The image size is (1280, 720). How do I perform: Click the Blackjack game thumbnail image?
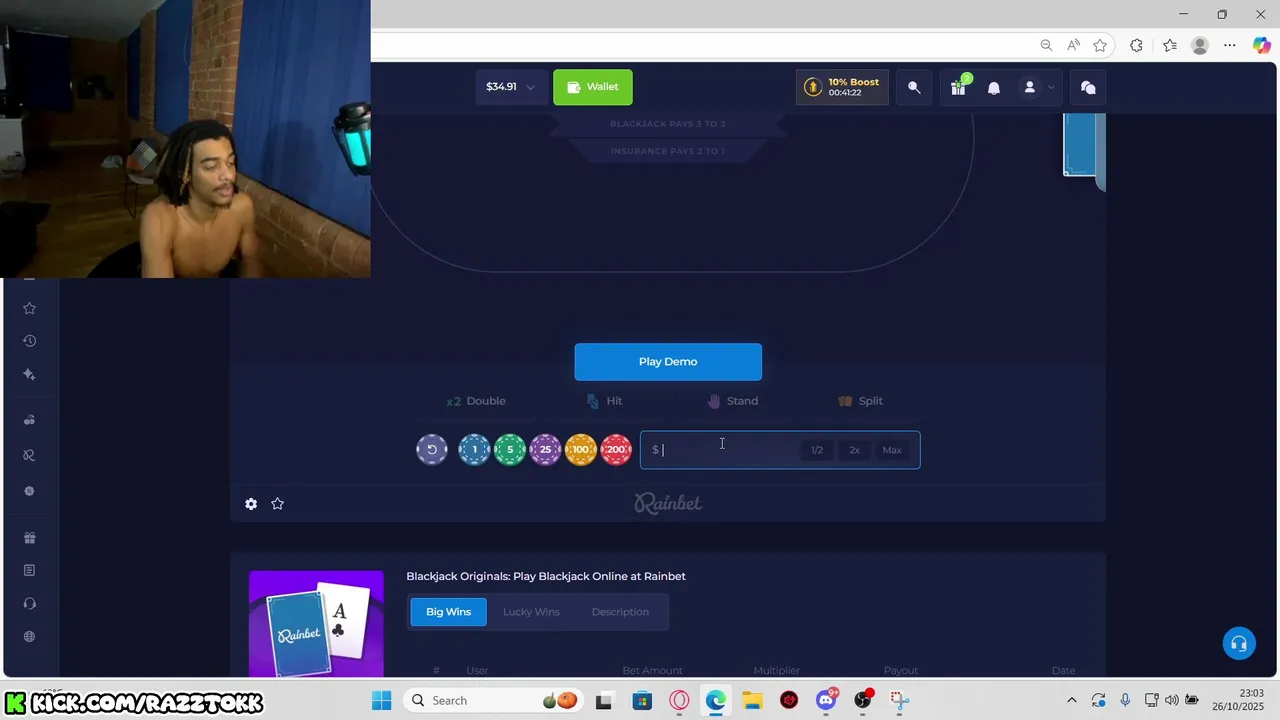click(316, 625)
